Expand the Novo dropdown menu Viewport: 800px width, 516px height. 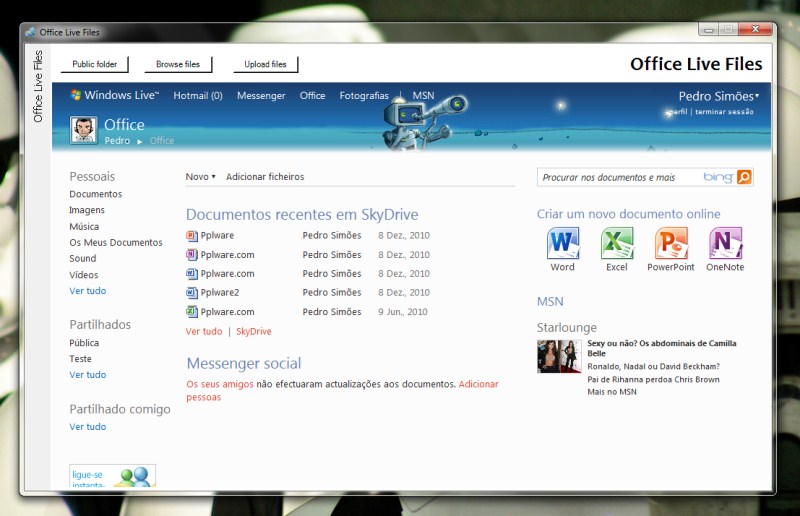click(200, 177)
